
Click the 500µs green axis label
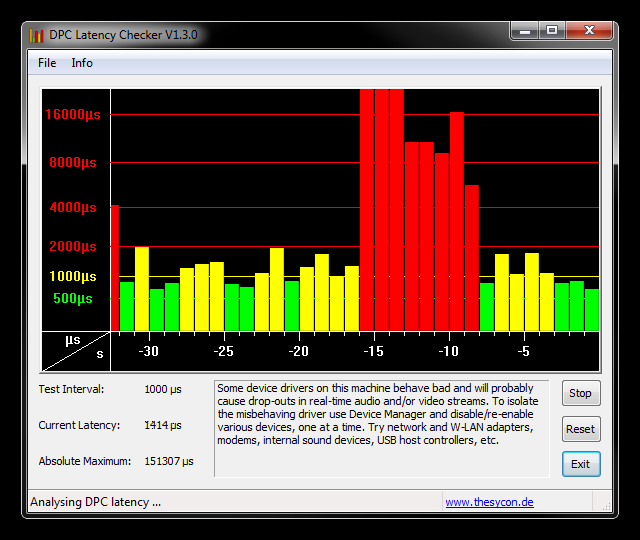click(73, 298)
